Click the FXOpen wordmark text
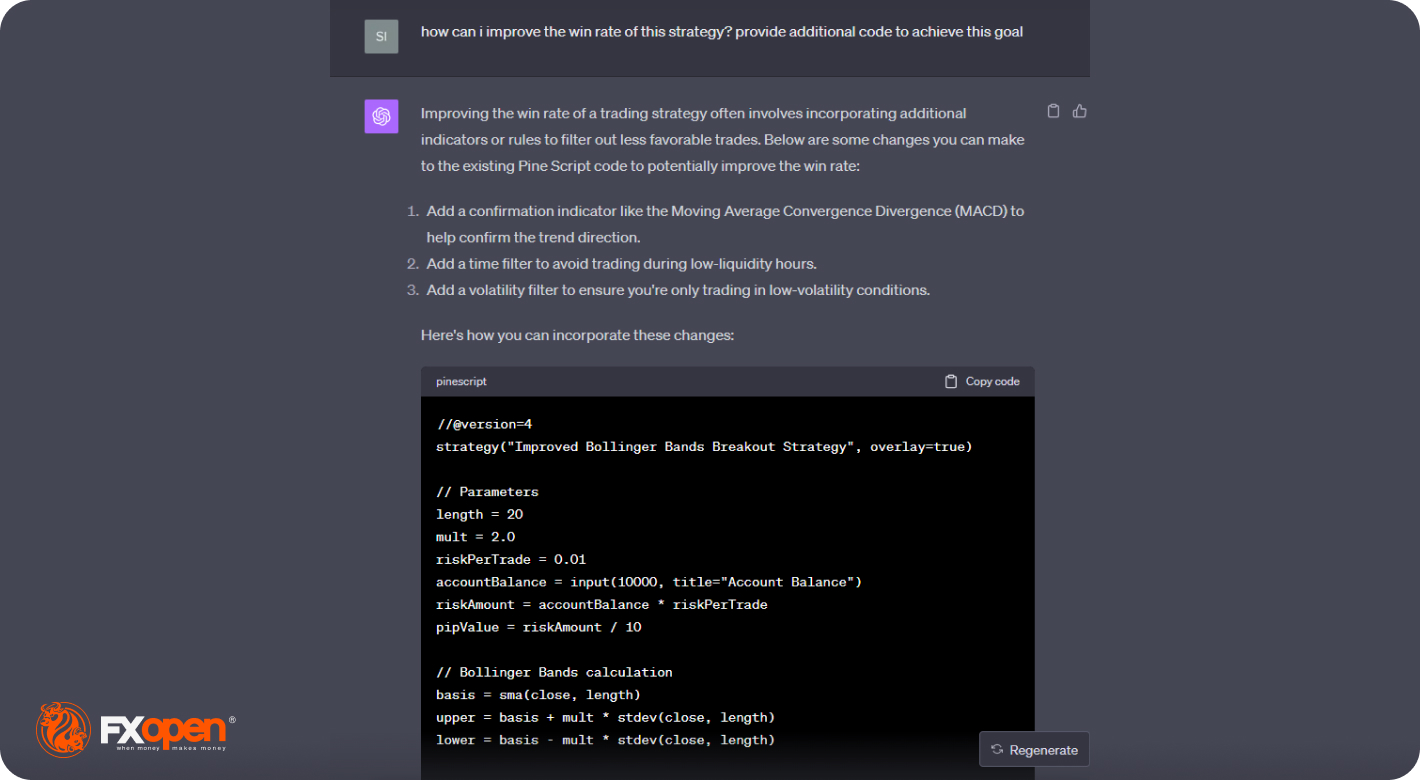Image resolution: width=1420 pixels, height=780 pixels. coord(163,729)
